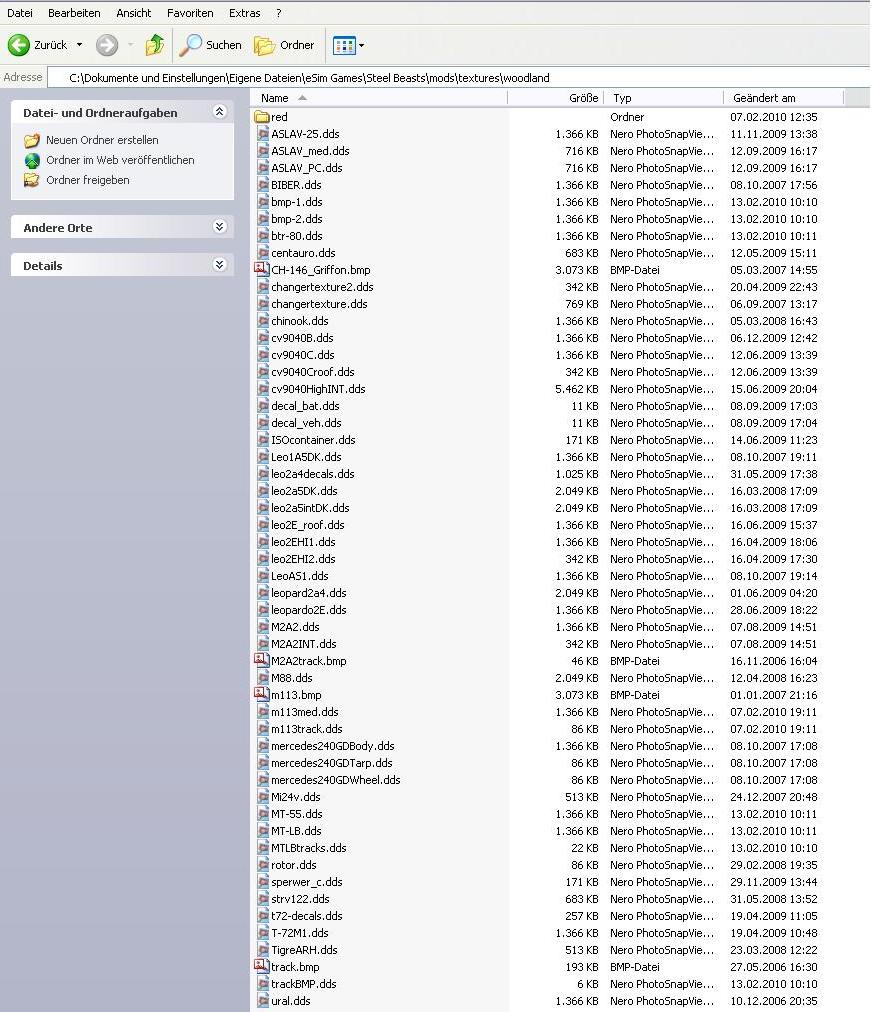Viewport: 876px width, 1012px height.
Task: Click Ordner freigeben link
Action: (88, 180)
